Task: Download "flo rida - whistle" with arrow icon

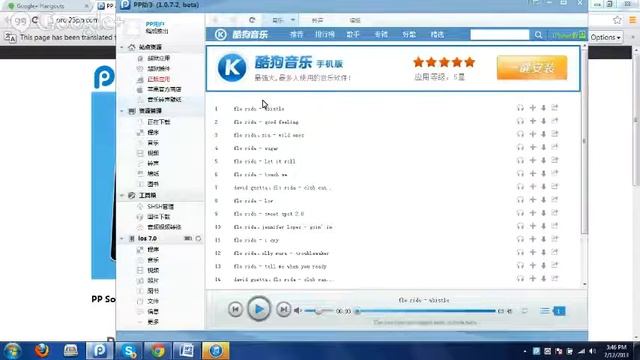Action: coord(543,108)
